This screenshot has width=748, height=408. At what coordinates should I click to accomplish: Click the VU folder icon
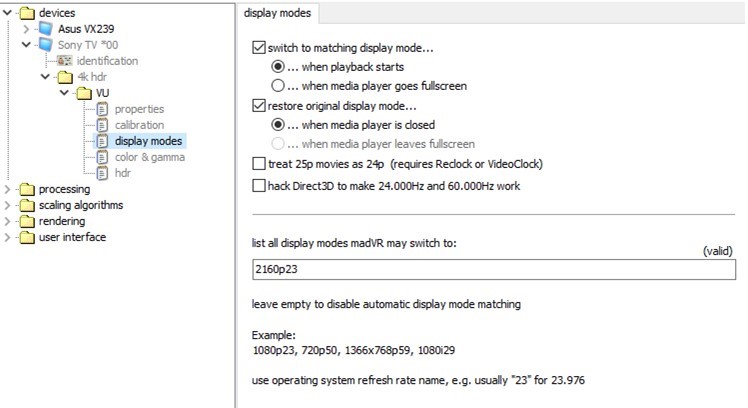tap(84, 93)
